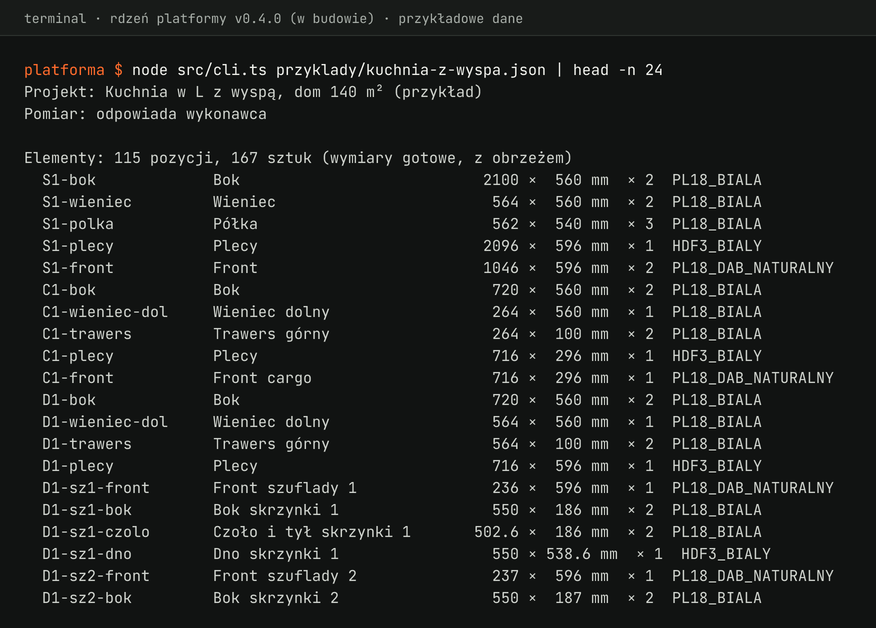The image size is (876, 628).
Task: Click the "S1-polka" row identifier
Action: coord(78,224)
